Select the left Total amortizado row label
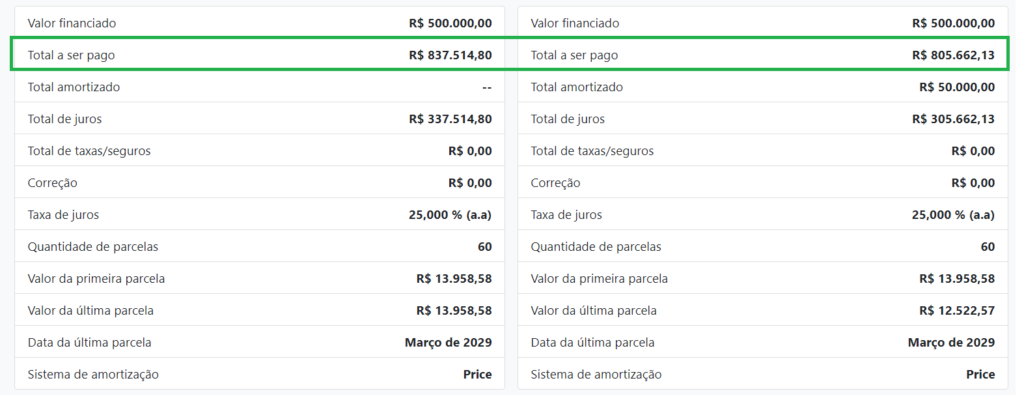 coord(74,87)
